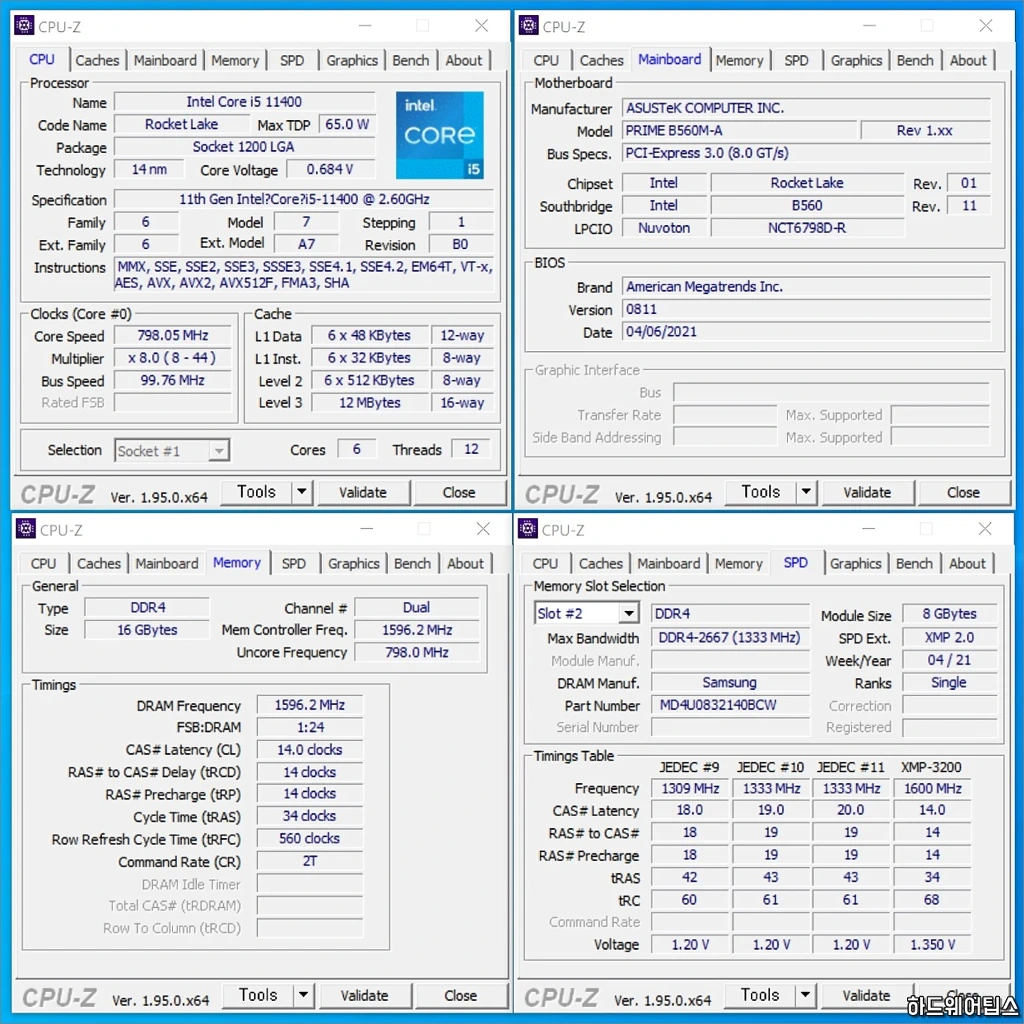Click the XMP-3200 voltage value 1.350 V

(933, 945)
